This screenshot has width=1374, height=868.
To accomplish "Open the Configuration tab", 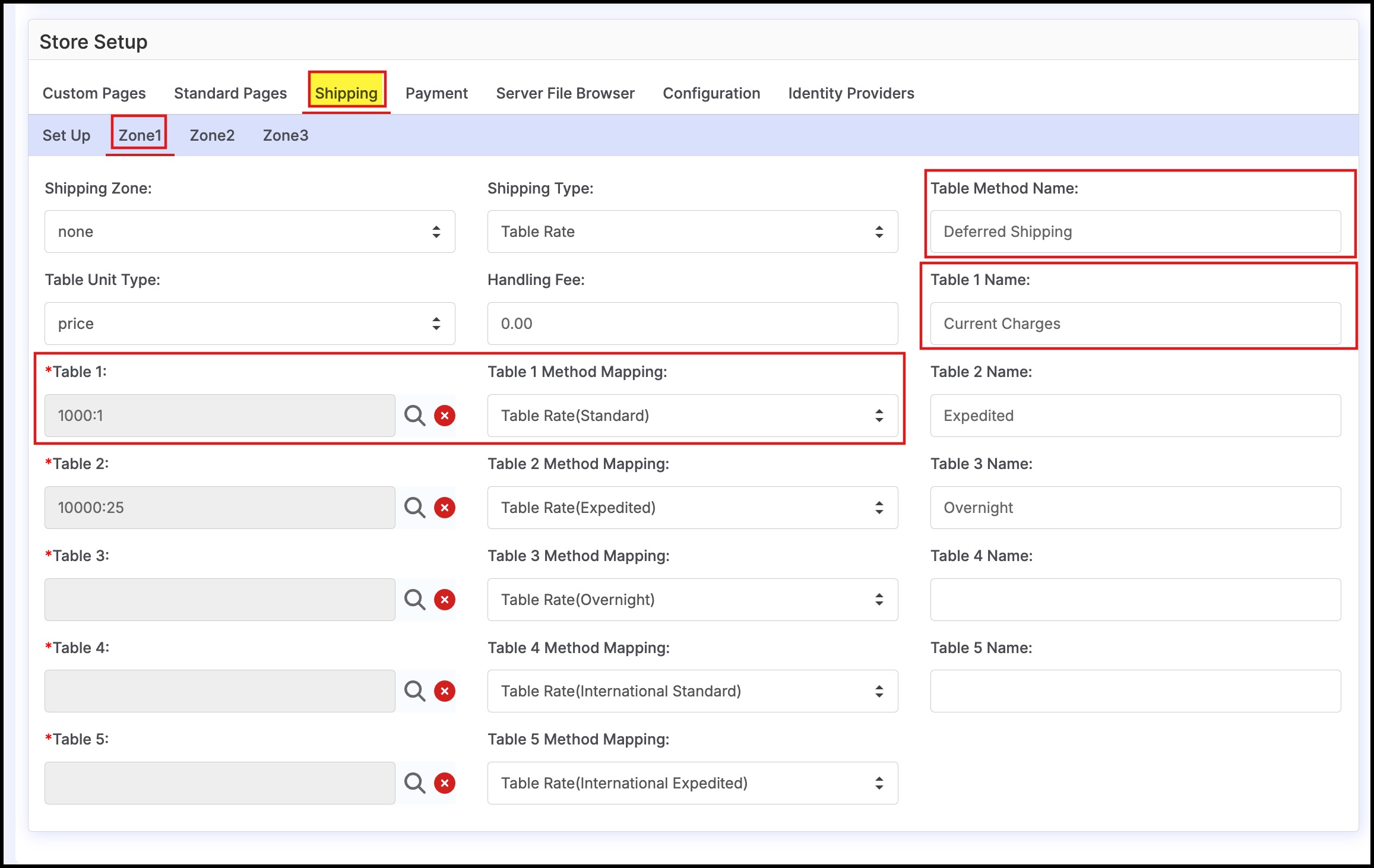I will point(711,93).
